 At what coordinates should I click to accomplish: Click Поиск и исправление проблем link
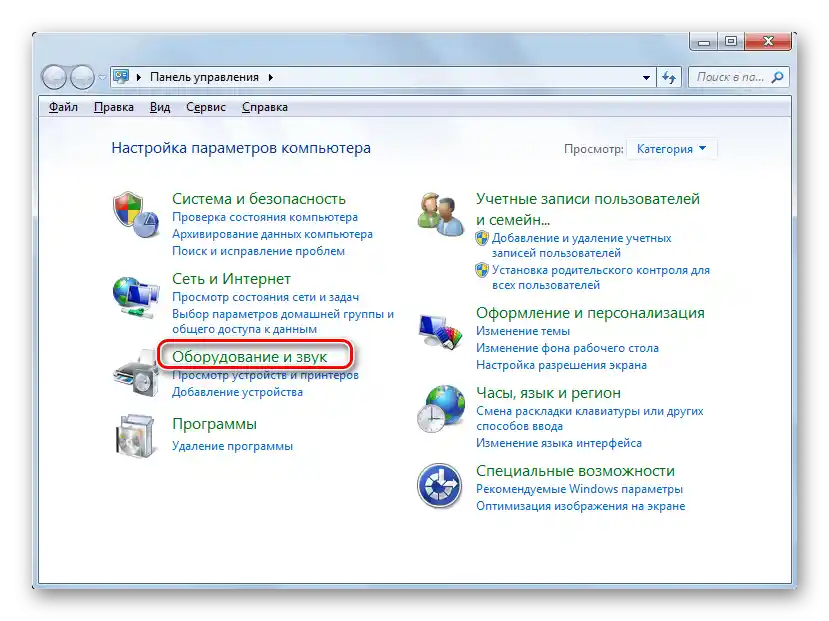point(258,251)
